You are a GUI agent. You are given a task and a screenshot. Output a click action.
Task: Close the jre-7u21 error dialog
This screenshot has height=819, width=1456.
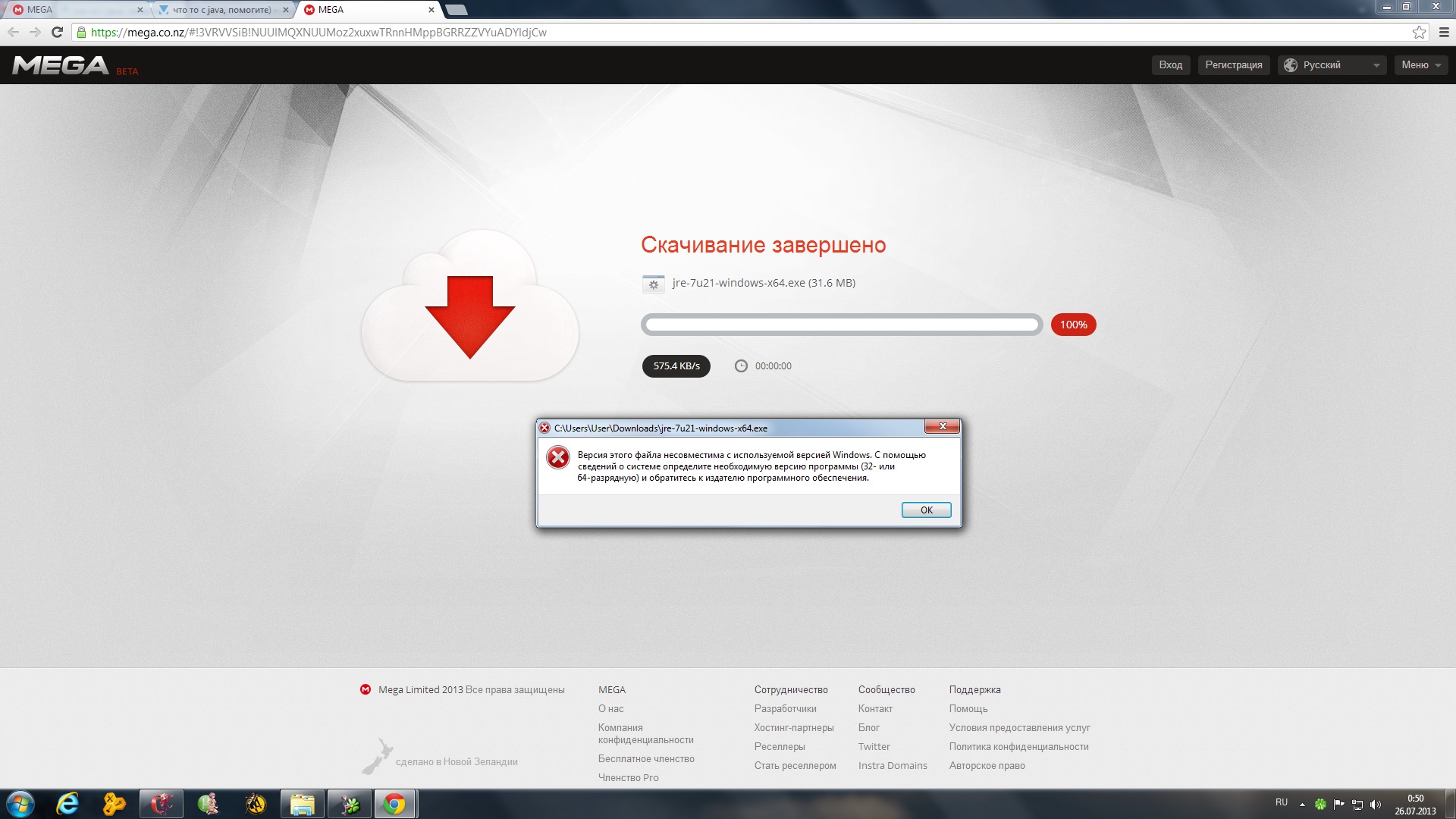pyautogui.click(x=943, y=427)
